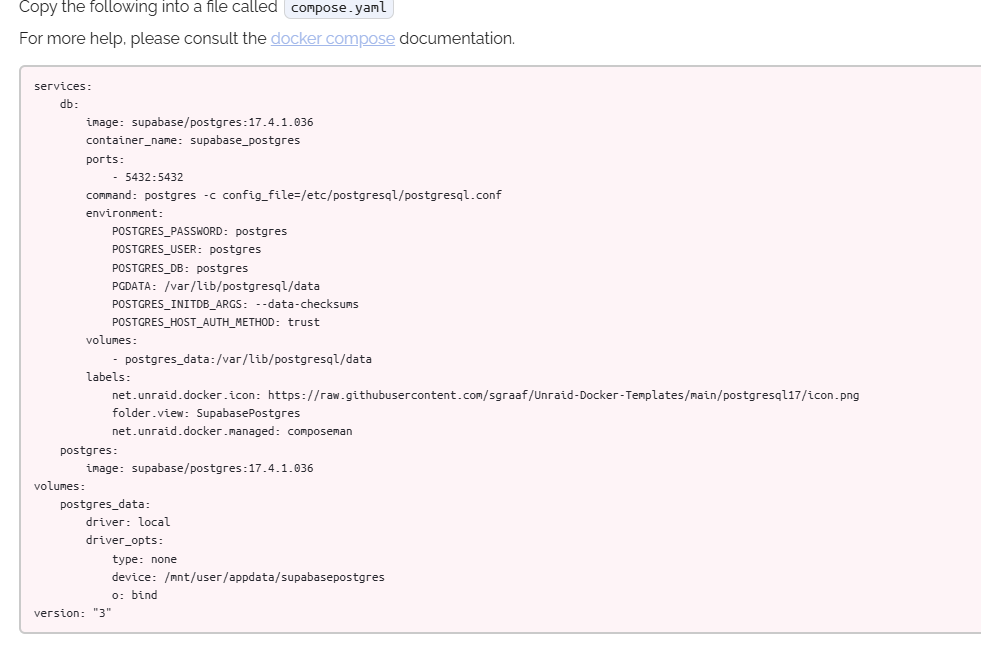Click the postgres_data:/var/lib/postgresql/data volume line
The height and width of the screenshot is (646, 981).
pyautogui.click(x=242, y=360)
